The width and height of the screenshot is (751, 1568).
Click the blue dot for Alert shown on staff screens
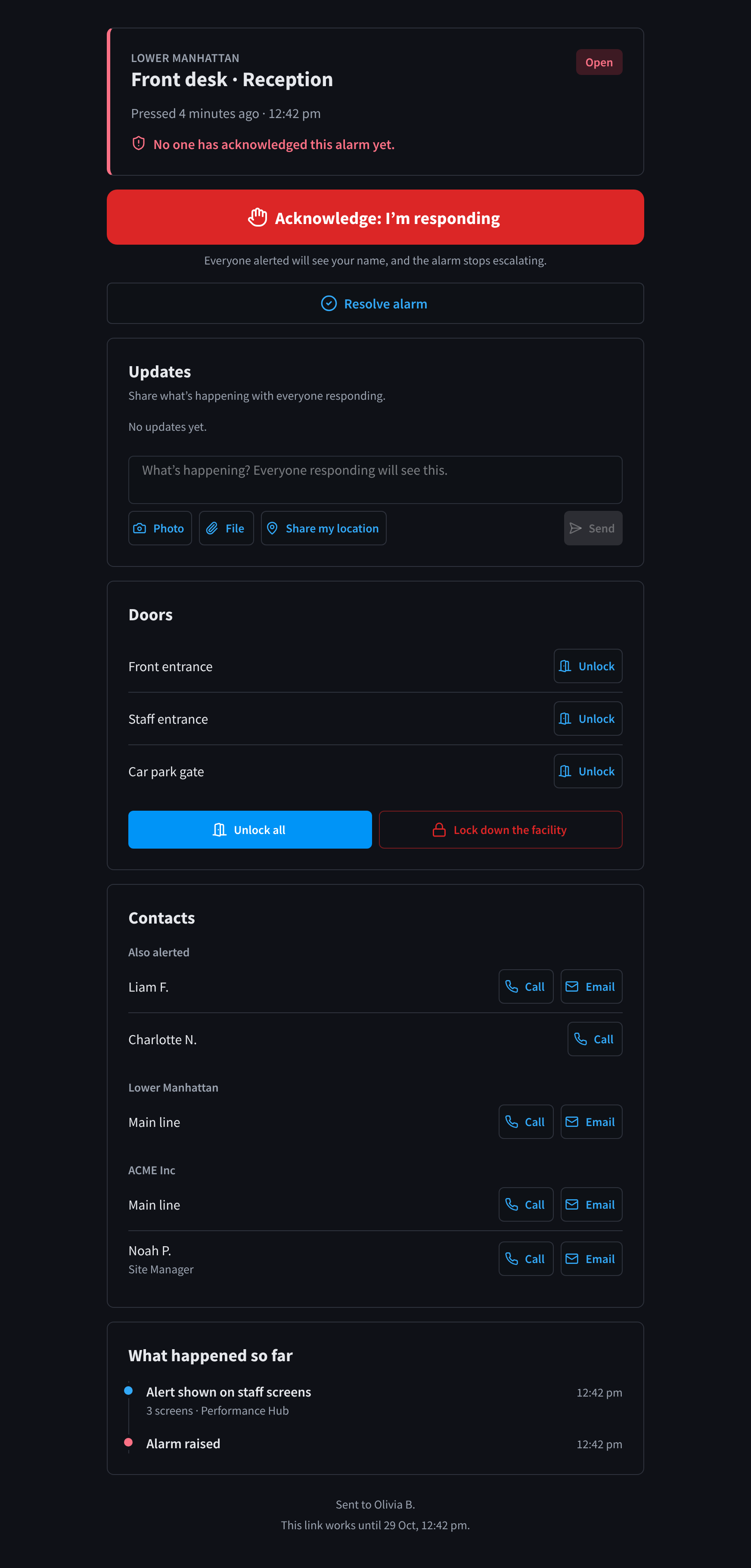coord(128,1390)
